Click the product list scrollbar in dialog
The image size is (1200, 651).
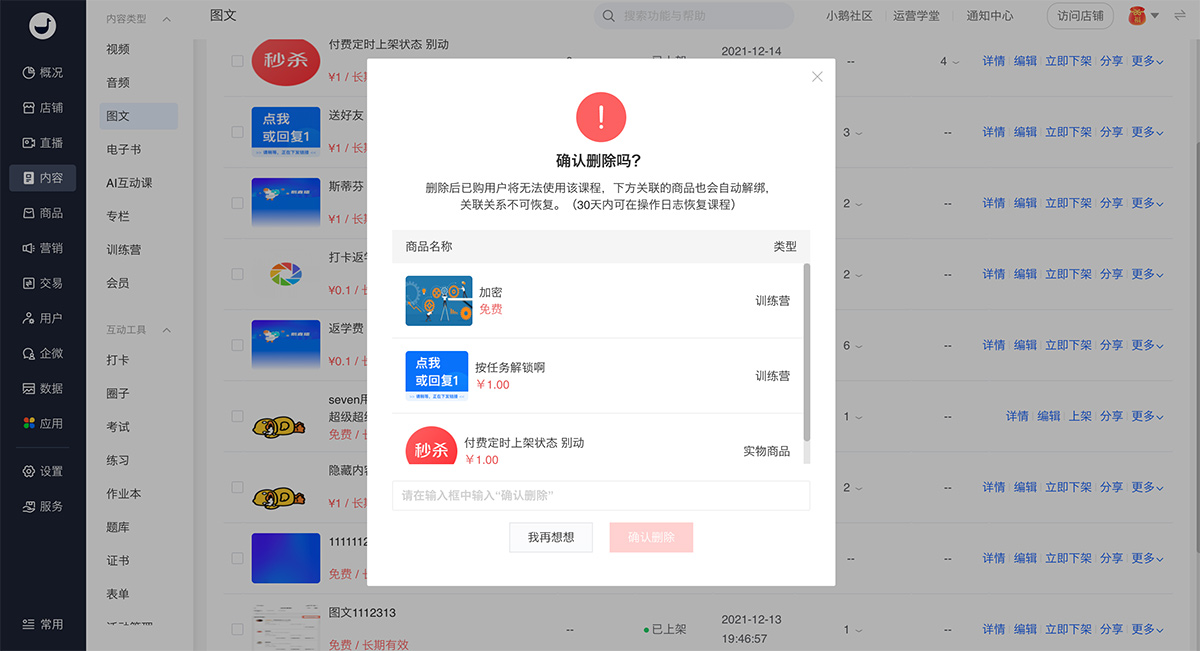coord(806,350)
